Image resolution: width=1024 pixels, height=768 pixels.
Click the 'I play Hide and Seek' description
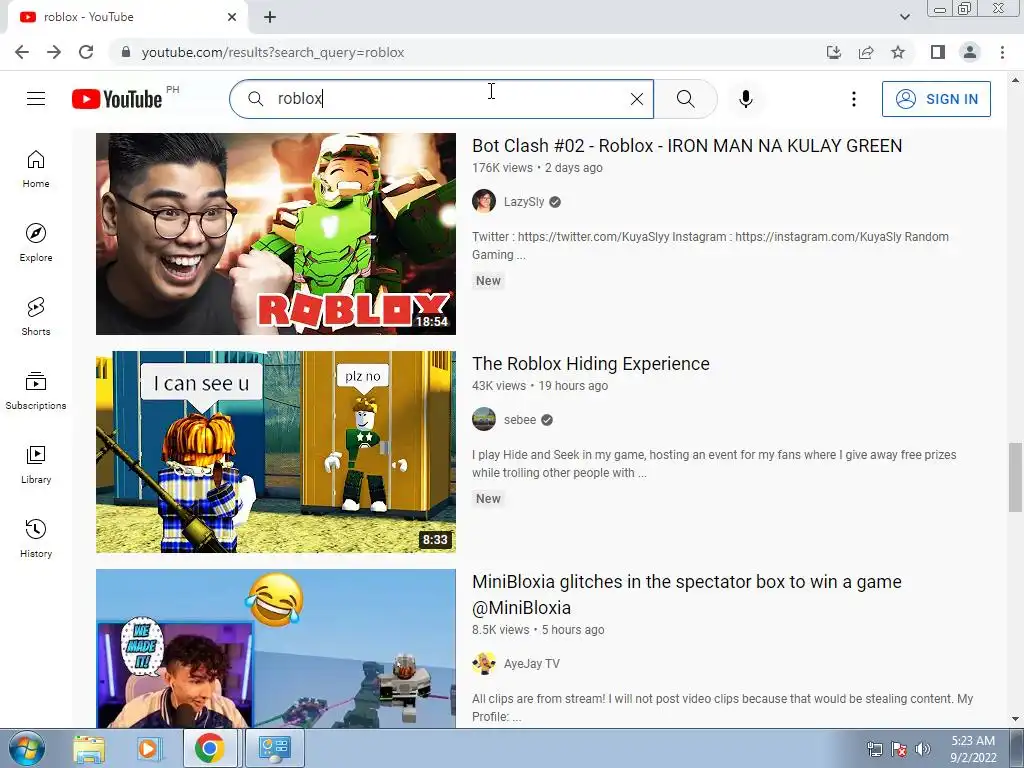[x=714, y=464]
